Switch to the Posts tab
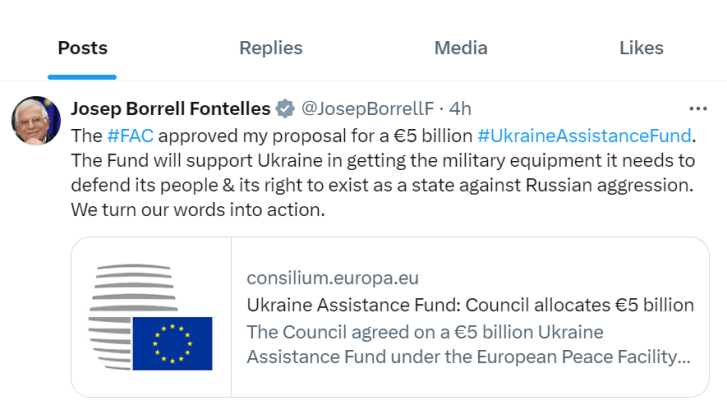The image size is (727, 405). (82, 48)
